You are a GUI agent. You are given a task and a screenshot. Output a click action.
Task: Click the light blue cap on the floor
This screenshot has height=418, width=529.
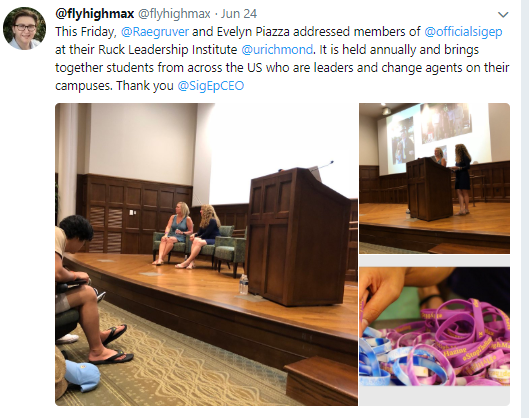tap(82, 375)
